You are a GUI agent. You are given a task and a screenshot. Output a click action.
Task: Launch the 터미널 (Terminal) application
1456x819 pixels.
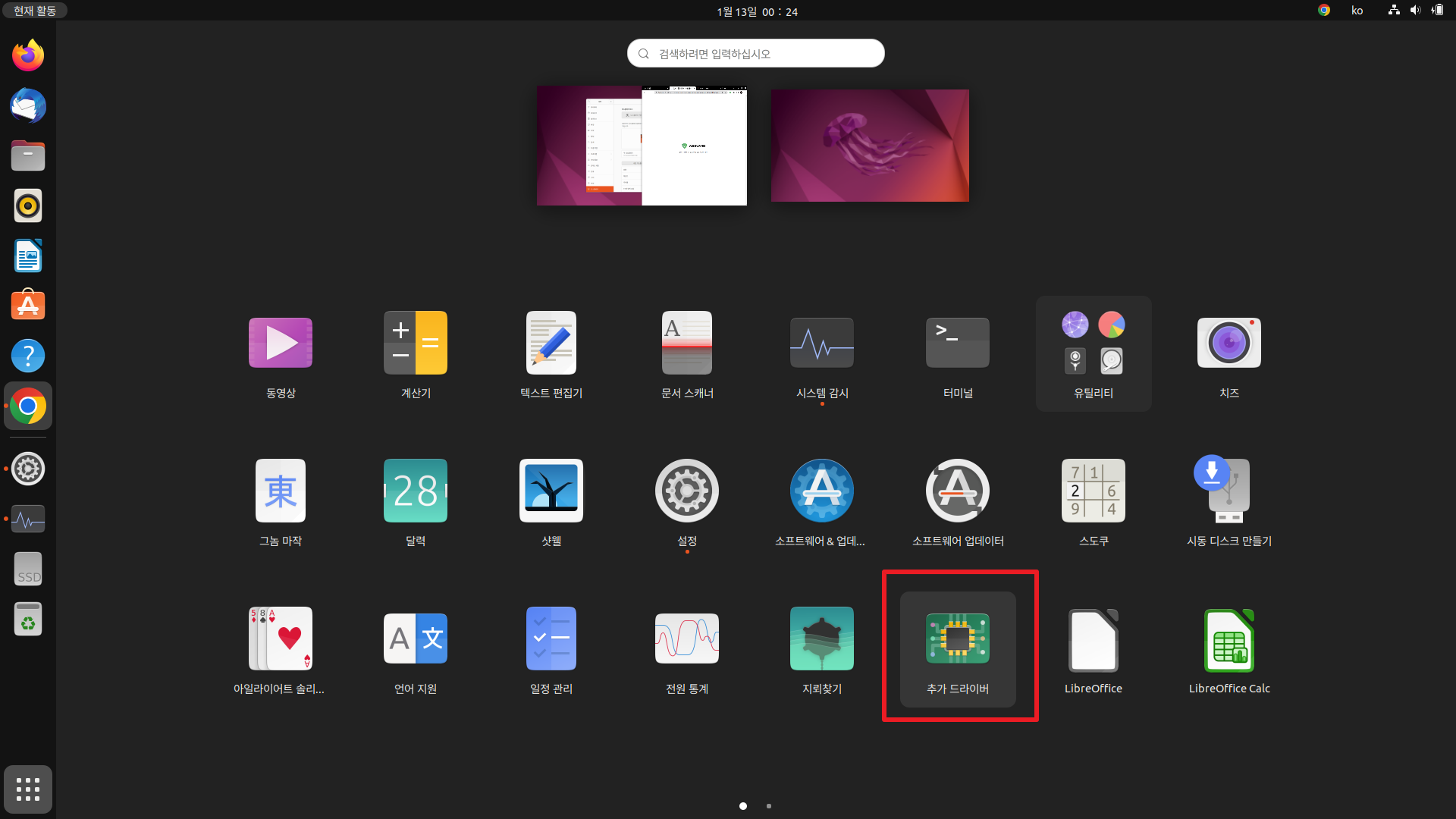pos(957,343)
